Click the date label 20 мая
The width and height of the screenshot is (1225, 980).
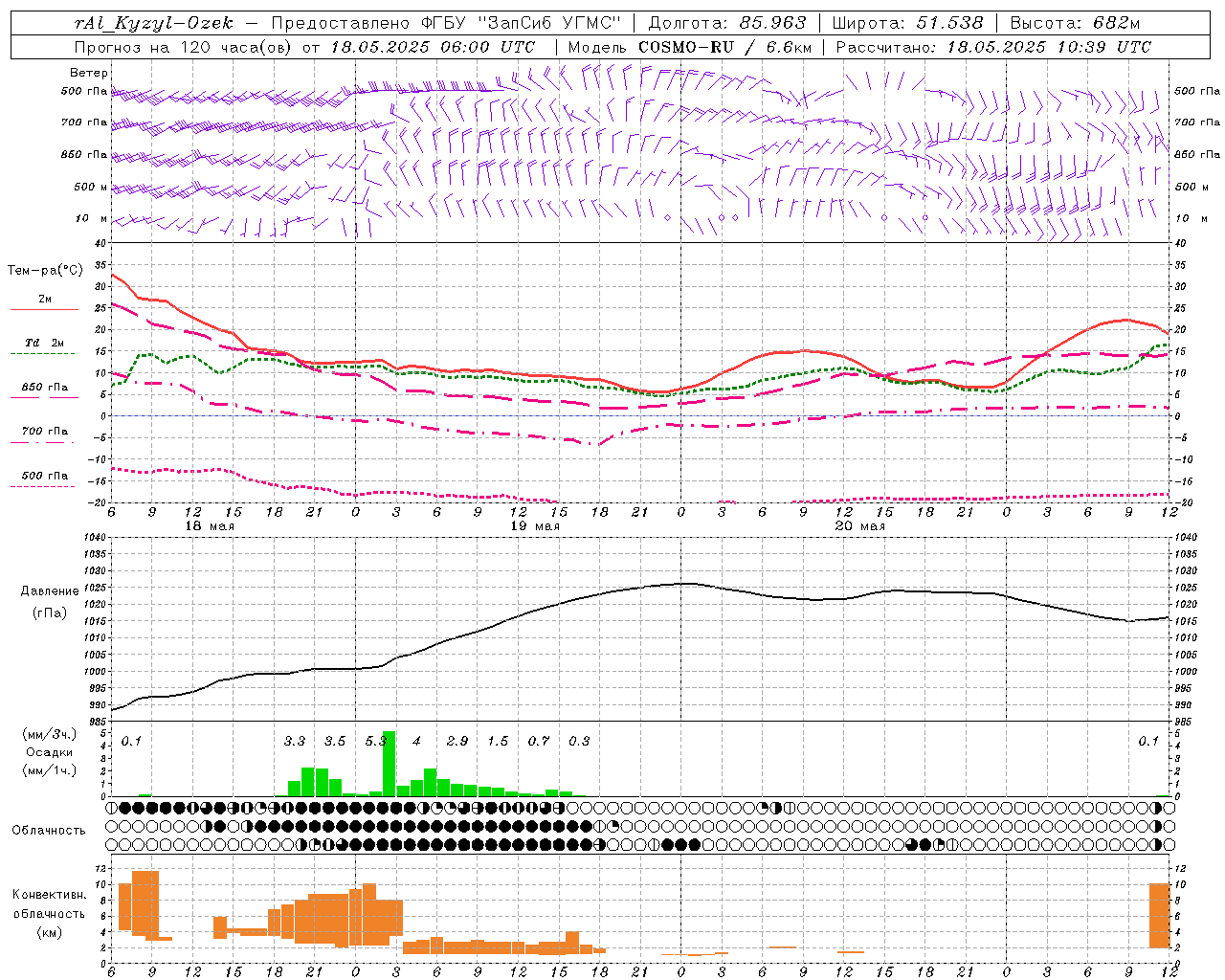(x=860, y=526)
